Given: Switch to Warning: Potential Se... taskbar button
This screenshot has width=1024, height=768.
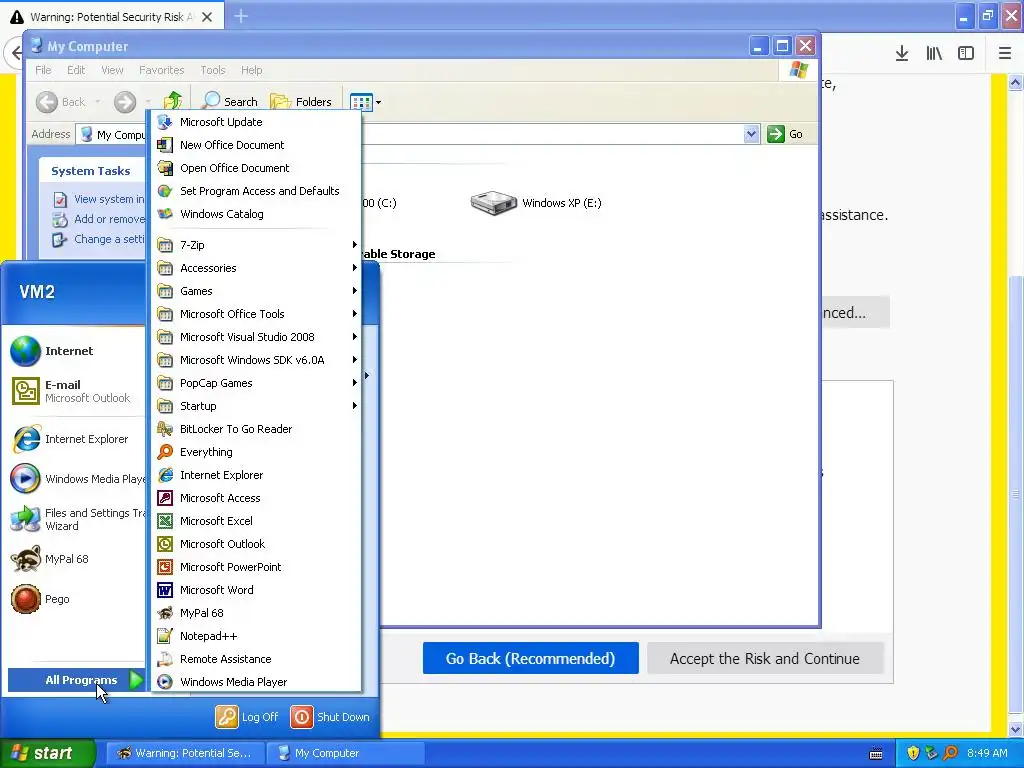Looking at the screenshot, I should [x=185, y=753].
